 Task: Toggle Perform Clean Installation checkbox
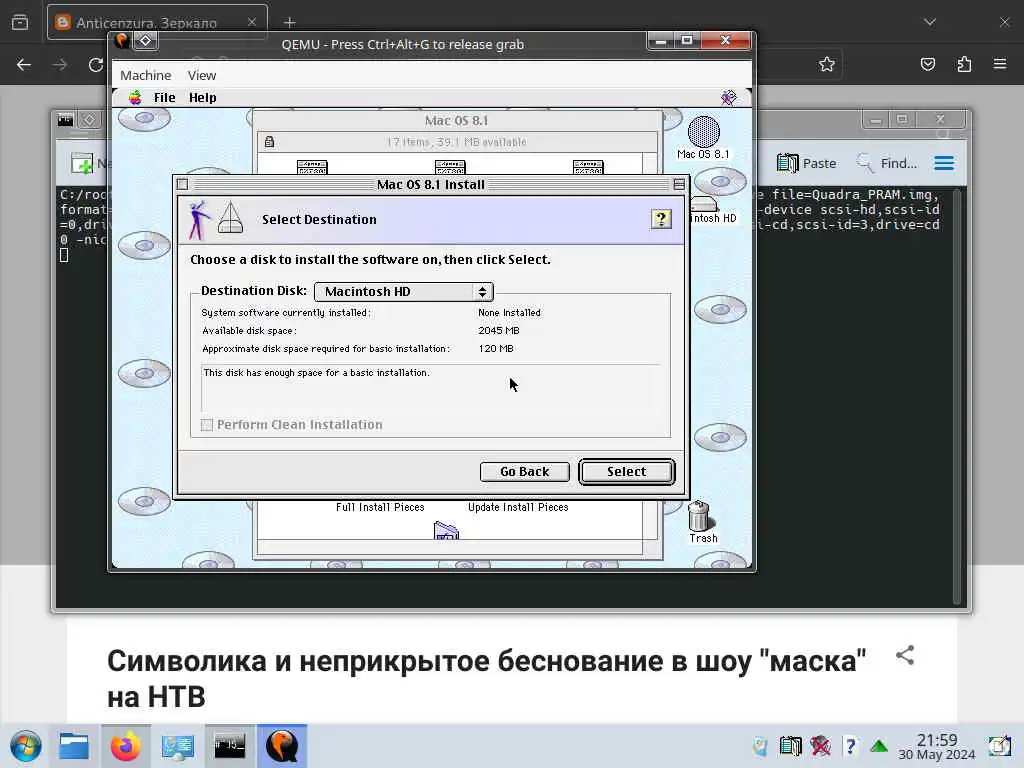207,425
